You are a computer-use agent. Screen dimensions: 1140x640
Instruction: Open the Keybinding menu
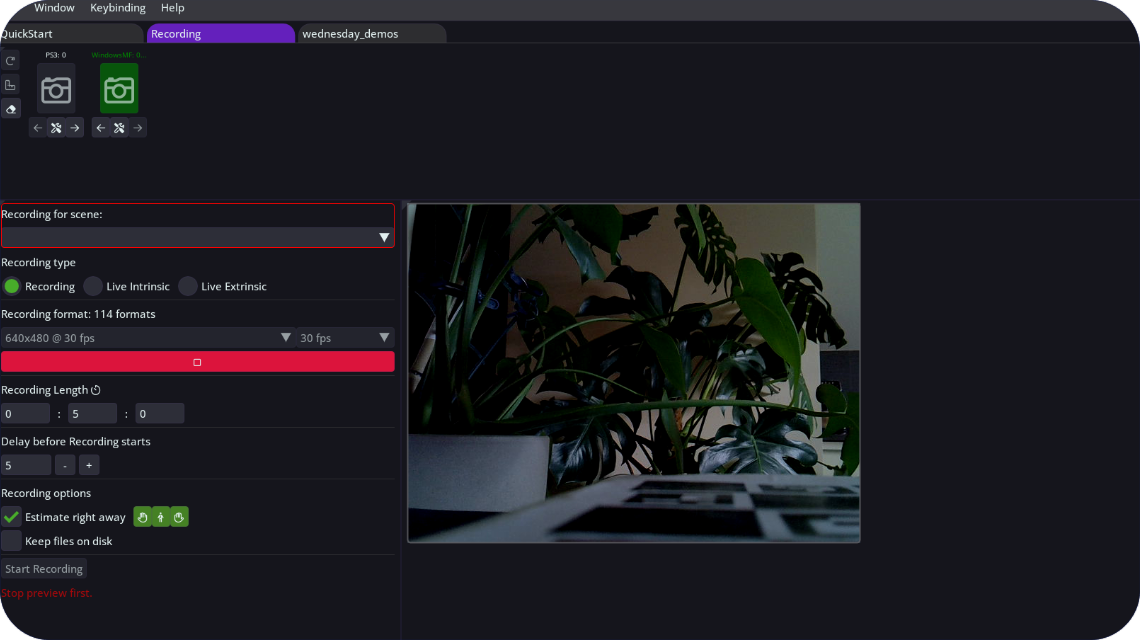point(118,8)
